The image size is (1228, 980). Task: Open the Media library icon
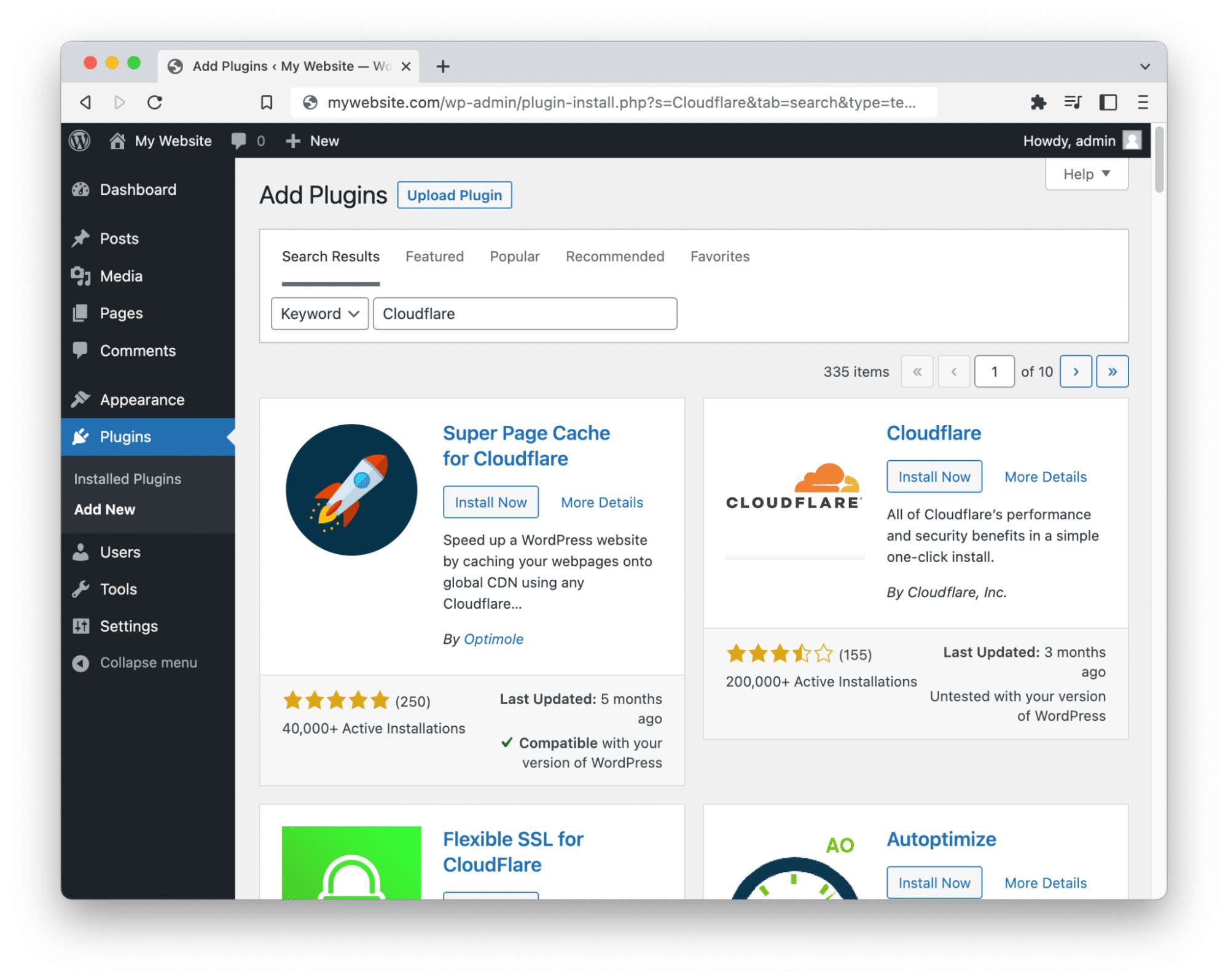(81, 276)
